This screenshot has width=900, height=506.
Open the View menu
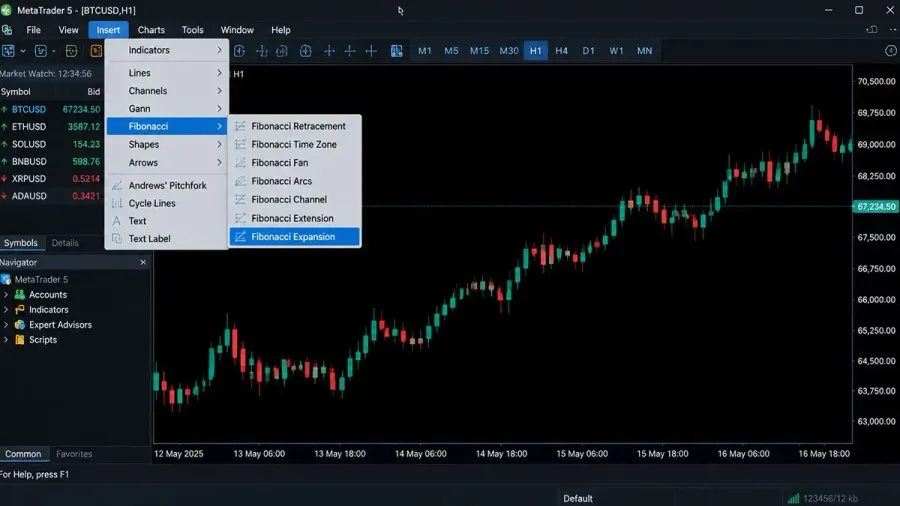pyautogui.click(x=68, y=30)
